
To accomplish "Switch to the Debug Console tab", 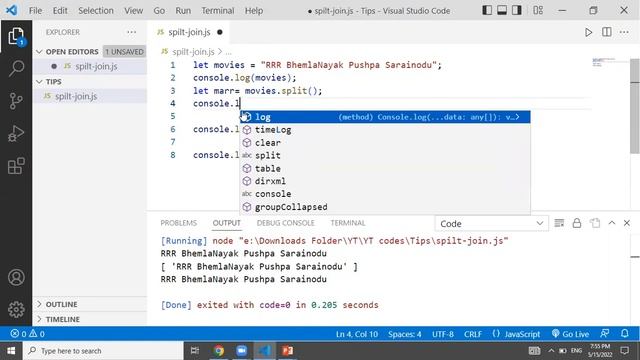I will [285, 223].
